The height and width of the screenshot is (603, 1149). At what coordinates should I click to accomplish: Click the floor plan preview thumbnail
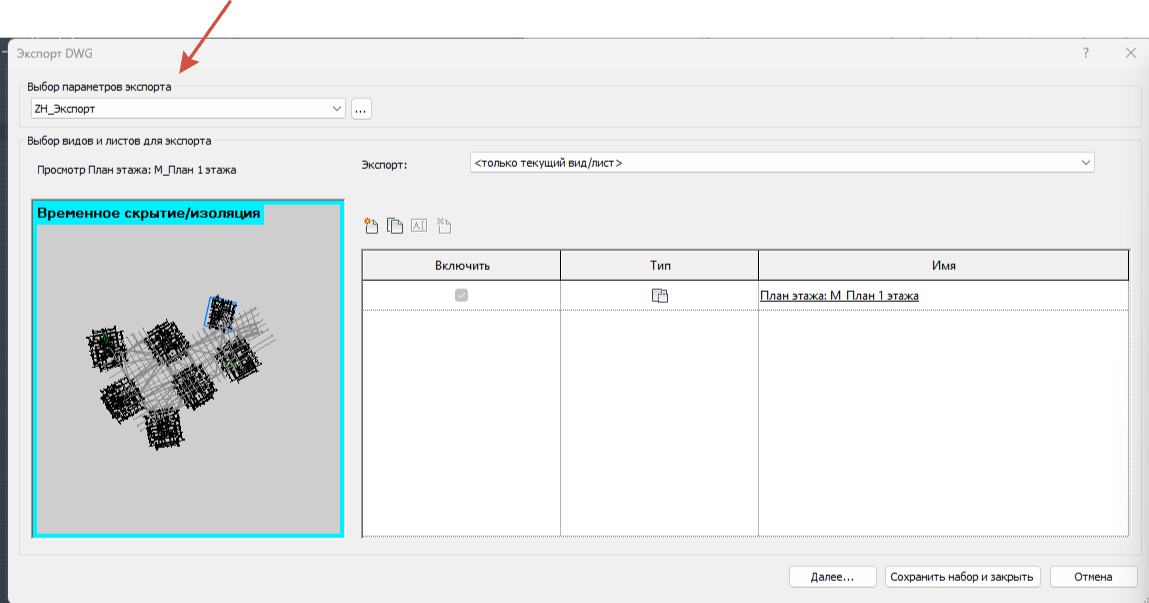click(188, 369)
